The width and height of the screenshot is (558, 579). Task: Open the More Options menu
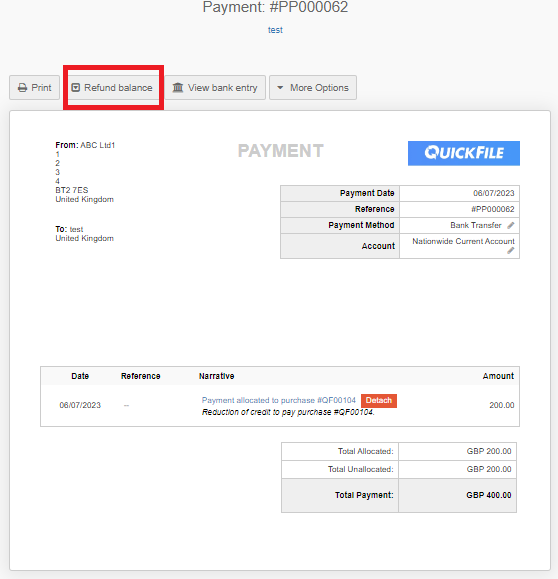(313, 88)
